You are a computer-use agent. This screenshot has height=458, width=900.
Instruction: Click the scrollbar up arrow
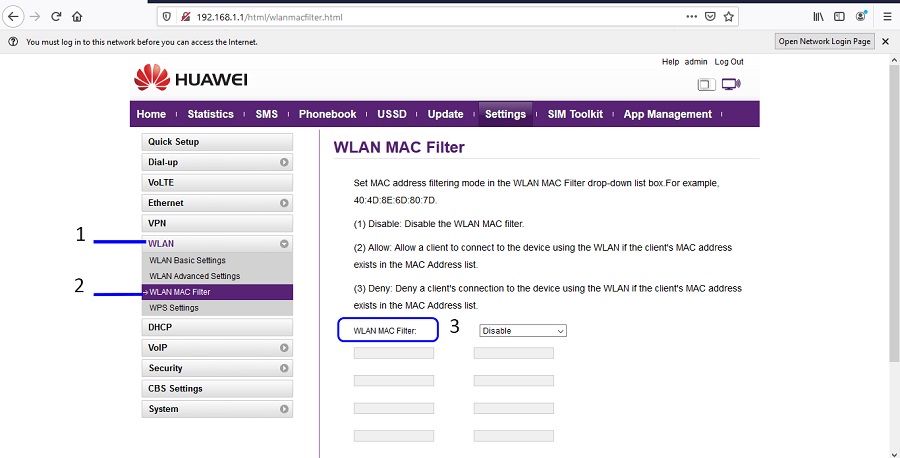click(895, 59)
